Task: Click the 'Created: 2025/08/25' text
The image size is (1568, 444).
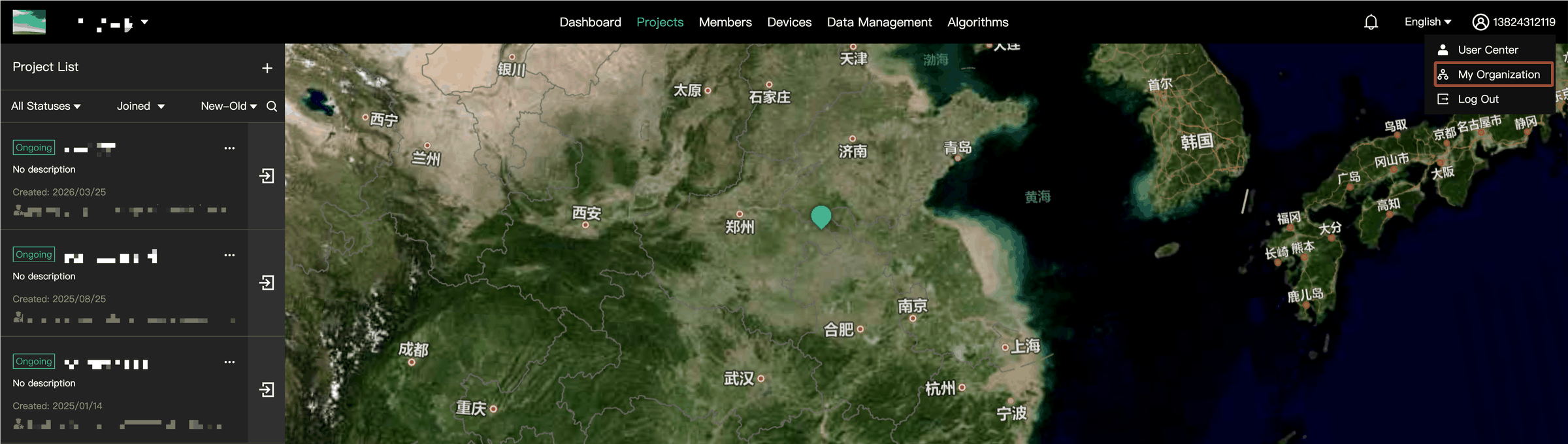Action: coord(59,299)
